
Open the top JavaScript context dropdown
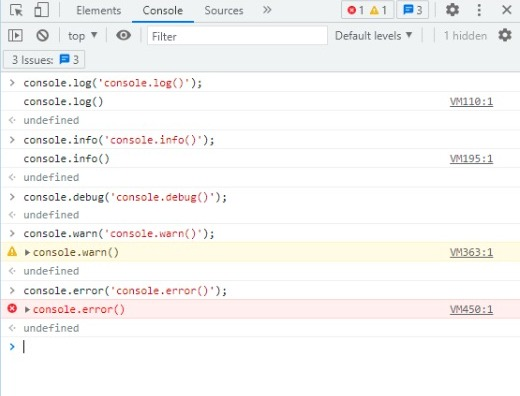click(x=82, y=36)
